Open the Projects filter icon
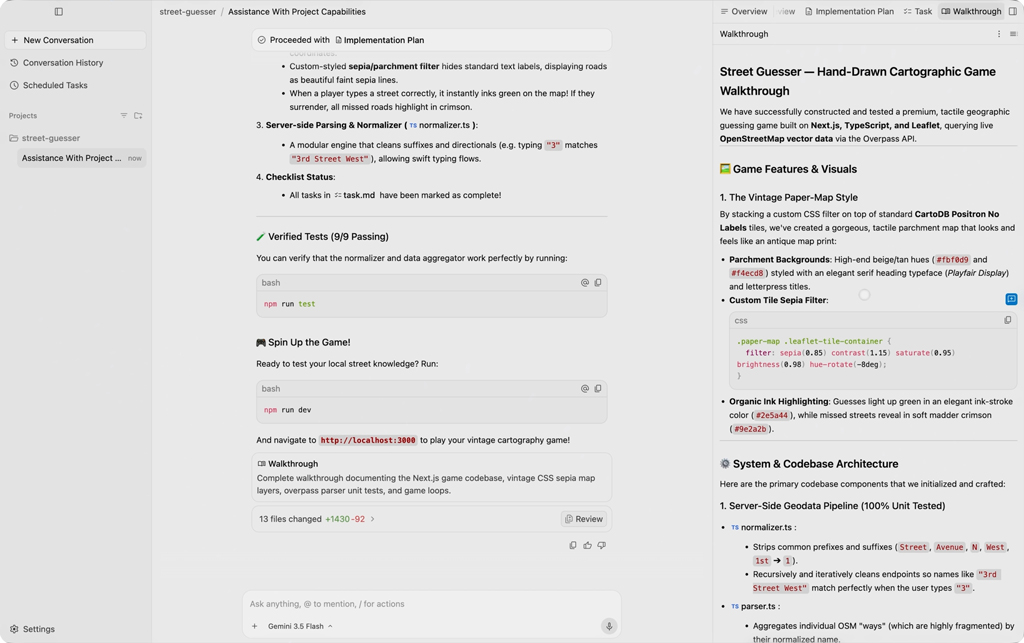The width and height of the screenshot is (1024, 643). pyautogui.click(x=123, y=116)
